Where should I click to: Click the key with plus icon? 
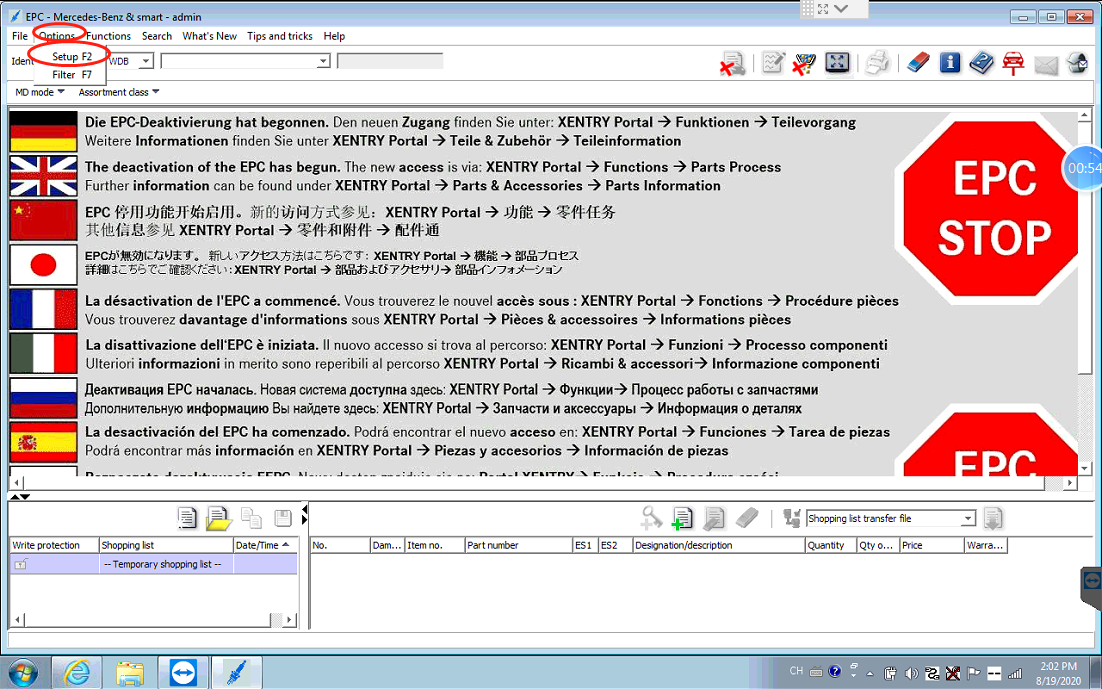coord(652,518)
